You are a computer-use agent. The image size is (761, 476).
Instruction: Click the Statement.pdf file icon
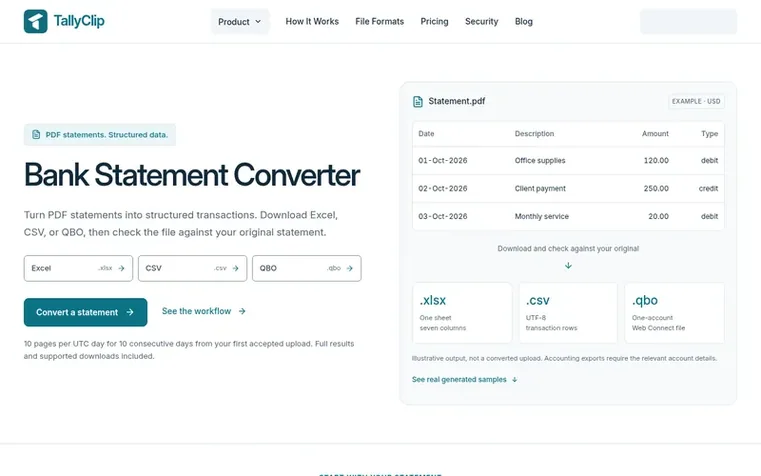point(418,101)
